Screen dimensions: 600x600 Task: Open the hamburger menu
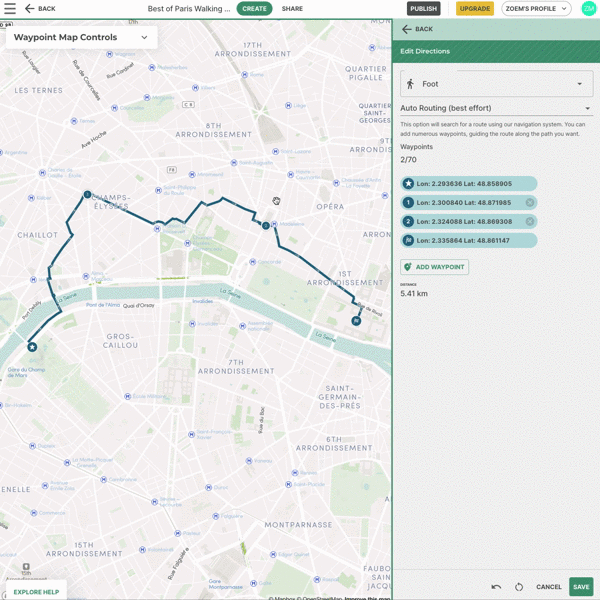(x=10, y=9)
